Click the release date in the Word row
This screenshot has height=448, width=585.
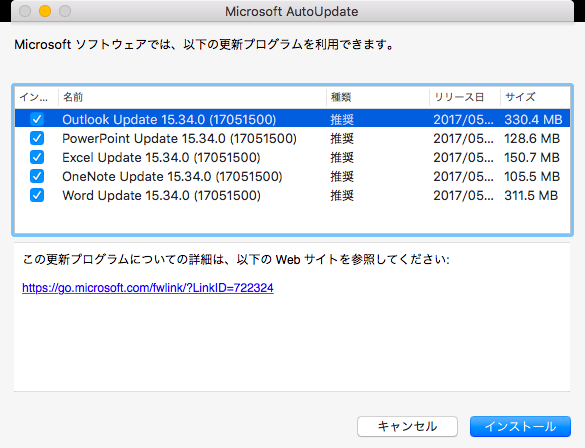pyautogui.click(x=463, y=195)
